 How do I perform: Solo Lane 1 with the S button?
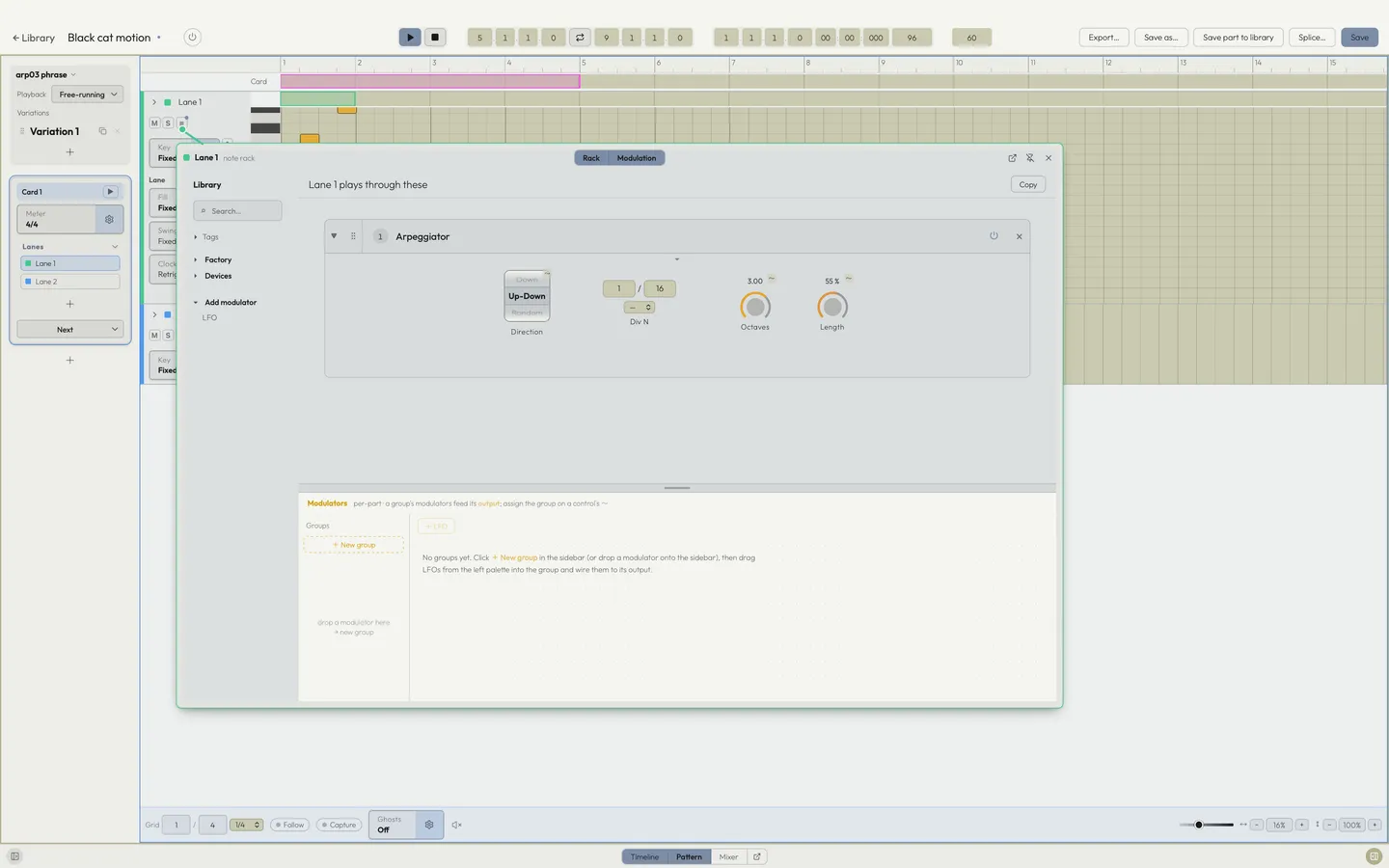tap(168, 123)
